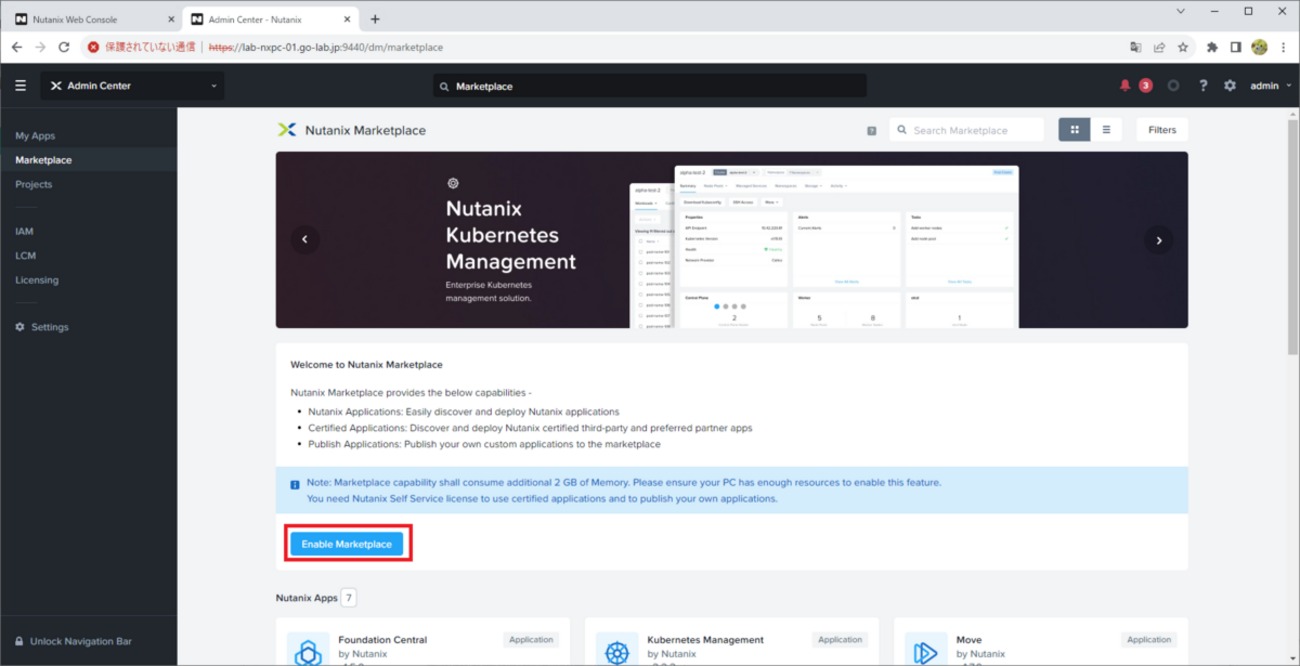This screenshot has height=666, width=1300.
Task: Click the Kubernetes Management helm icon
Action: pyautogui.click(x=617, y=651)
